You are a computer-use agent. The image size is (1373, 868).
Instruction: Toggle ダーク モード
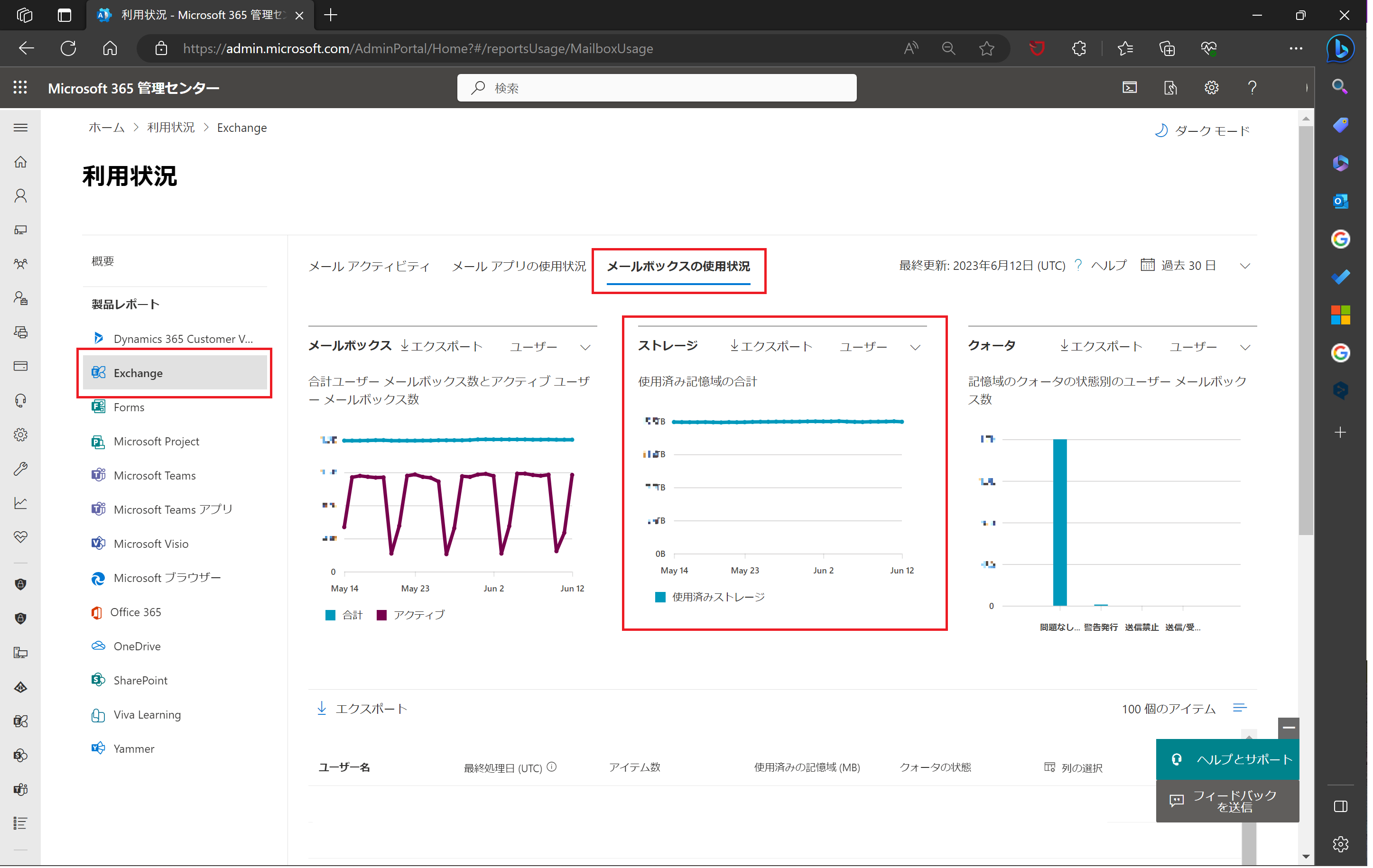click(1202, 131)
